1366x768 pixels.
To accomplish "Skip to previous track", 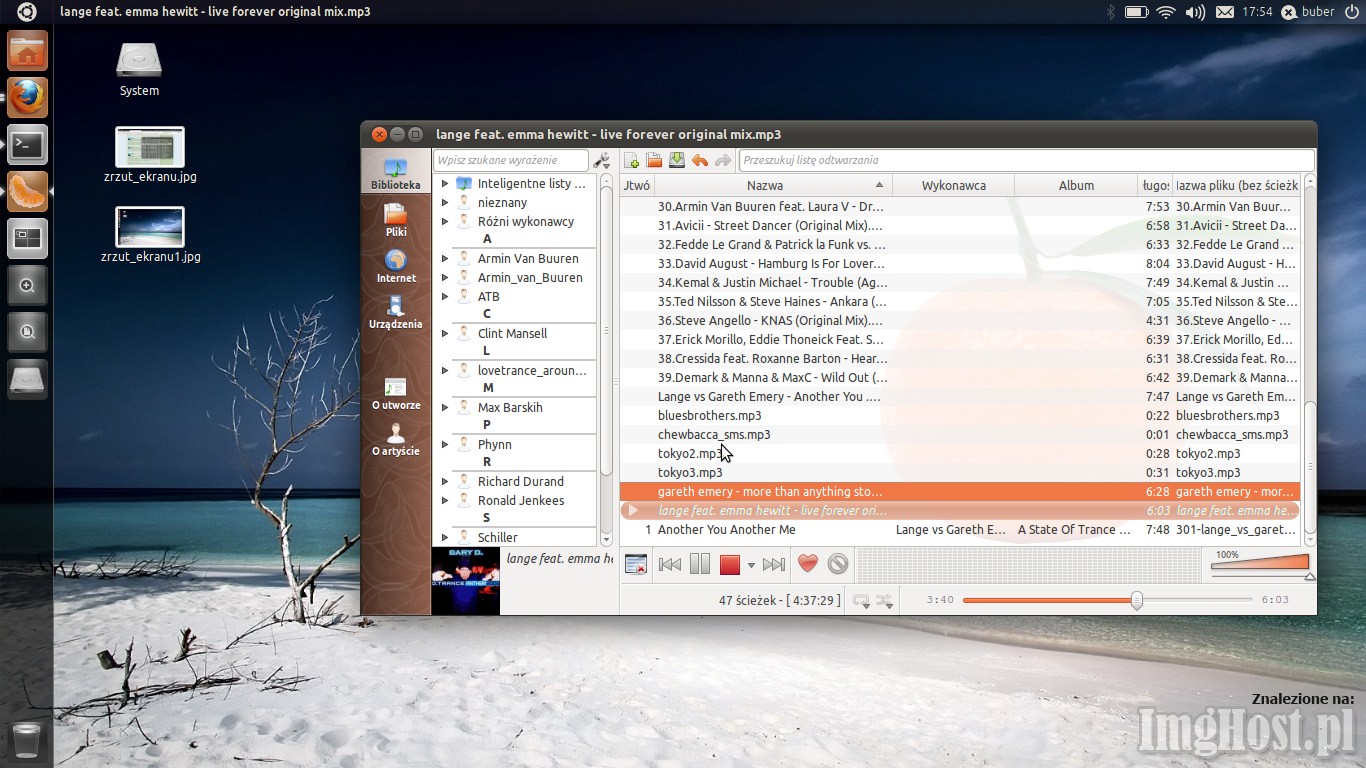I will [x=670, y=565].
